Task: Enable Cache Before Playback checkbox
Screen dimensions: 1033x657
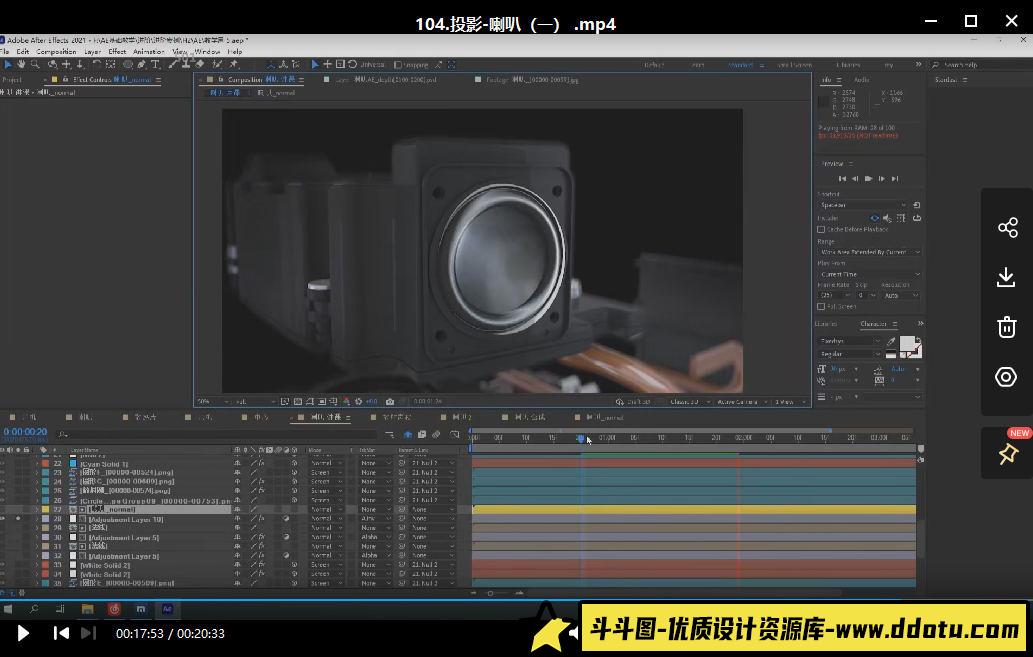Action: pyautogui.click(x=821, y=229)
